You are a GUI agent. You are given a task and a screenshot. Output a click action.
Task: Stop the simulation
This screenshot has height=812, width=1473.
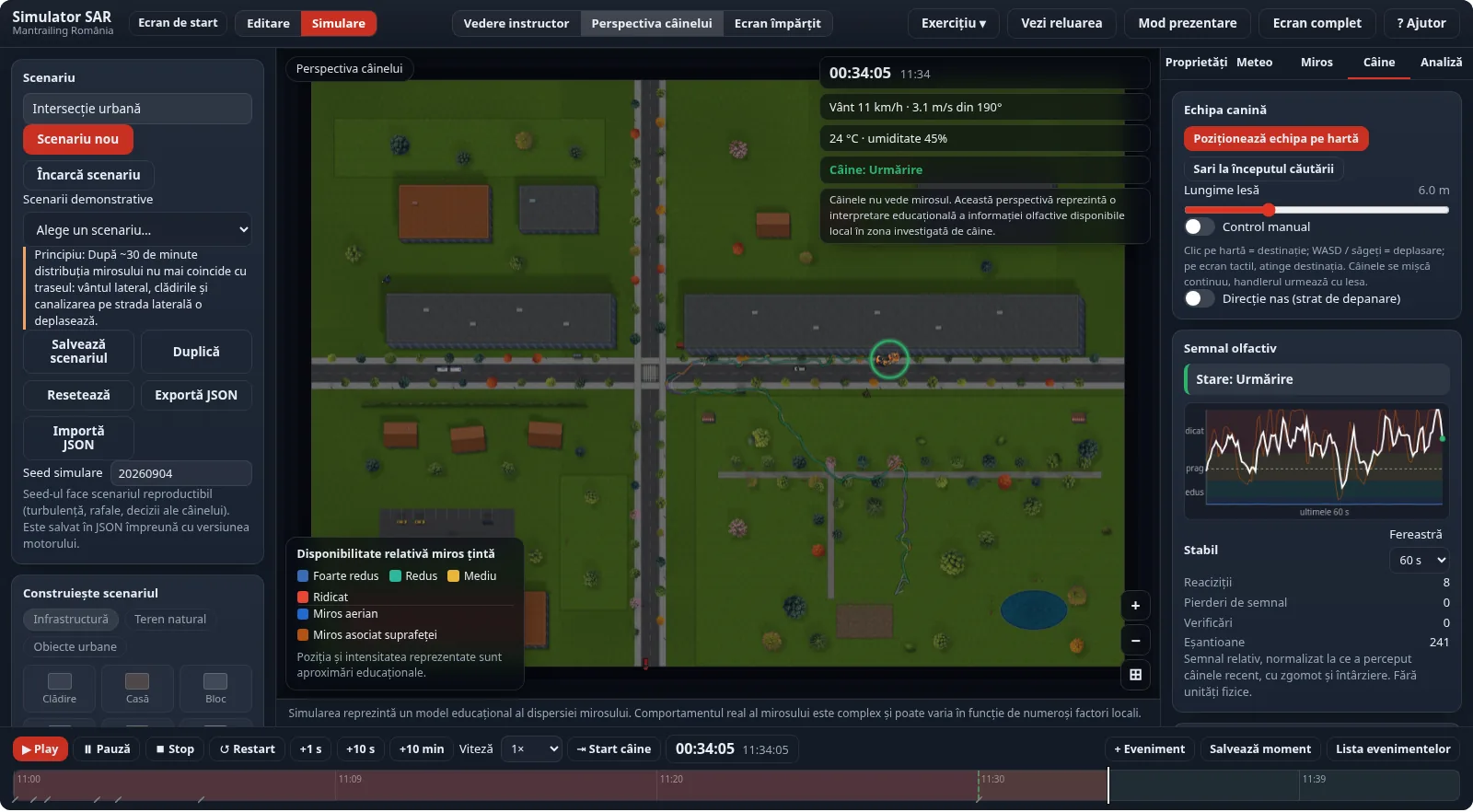click(175, 749)
